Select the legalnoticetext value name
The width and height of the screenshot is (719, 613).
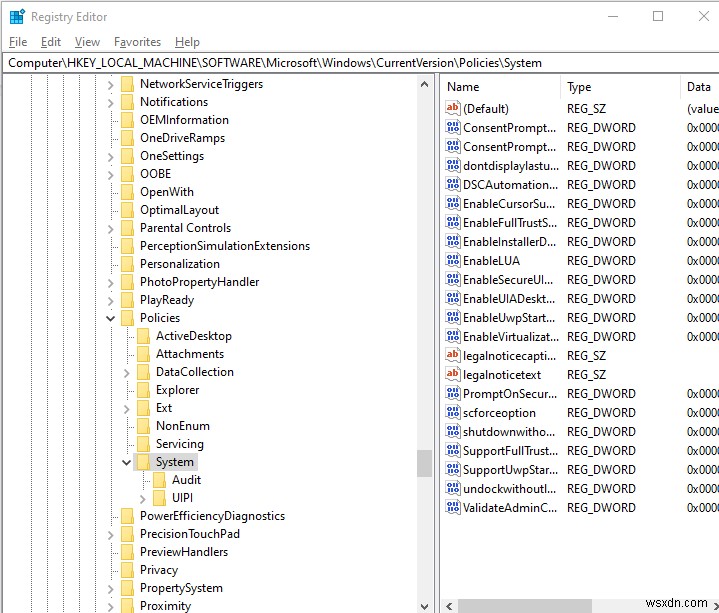502,375
